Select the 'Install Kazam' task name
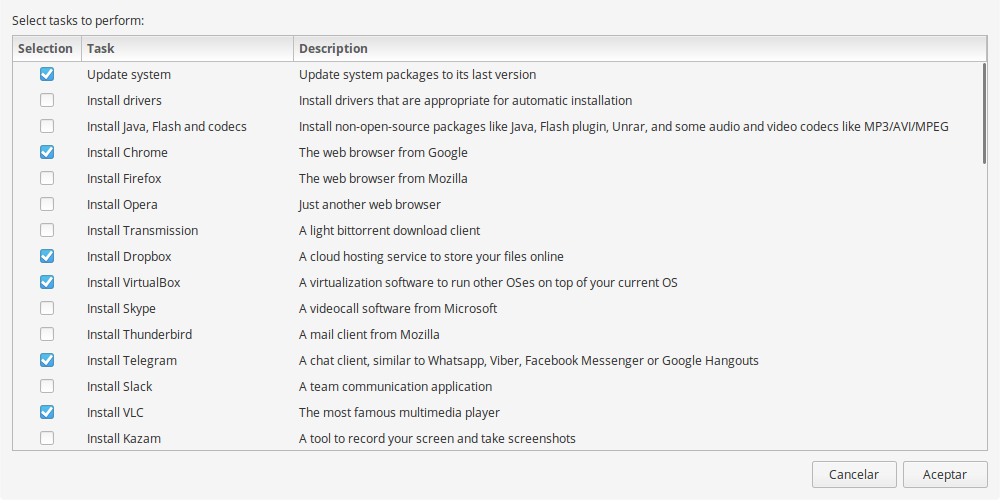Screen dimensions: 1000x500 pos(124,439)
